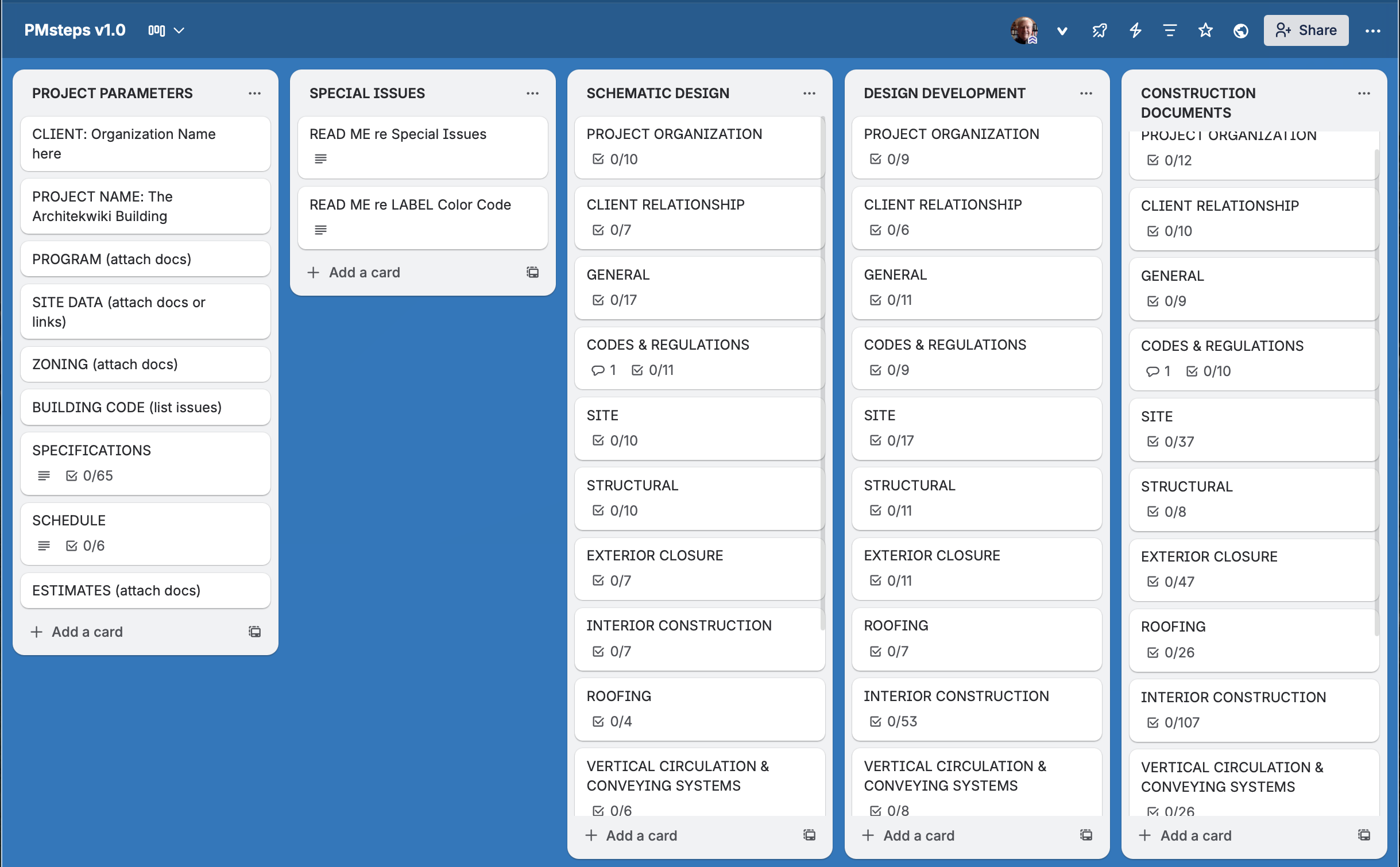Click the Schematic Design list scrollbar

(822, 373)
